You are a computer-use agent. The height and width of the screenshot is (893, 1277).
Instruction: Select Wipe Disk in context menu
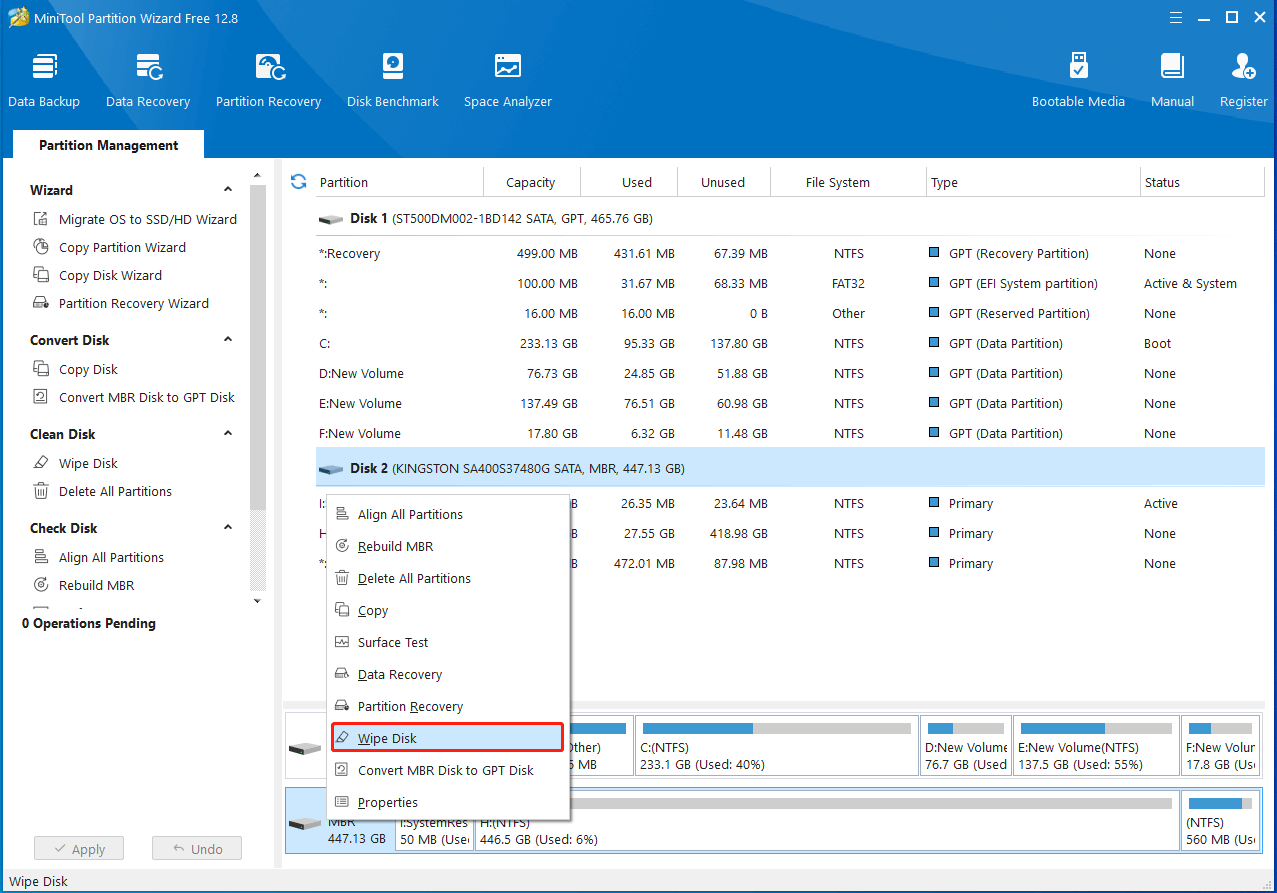pyautogui.click(x=448, y=738)
